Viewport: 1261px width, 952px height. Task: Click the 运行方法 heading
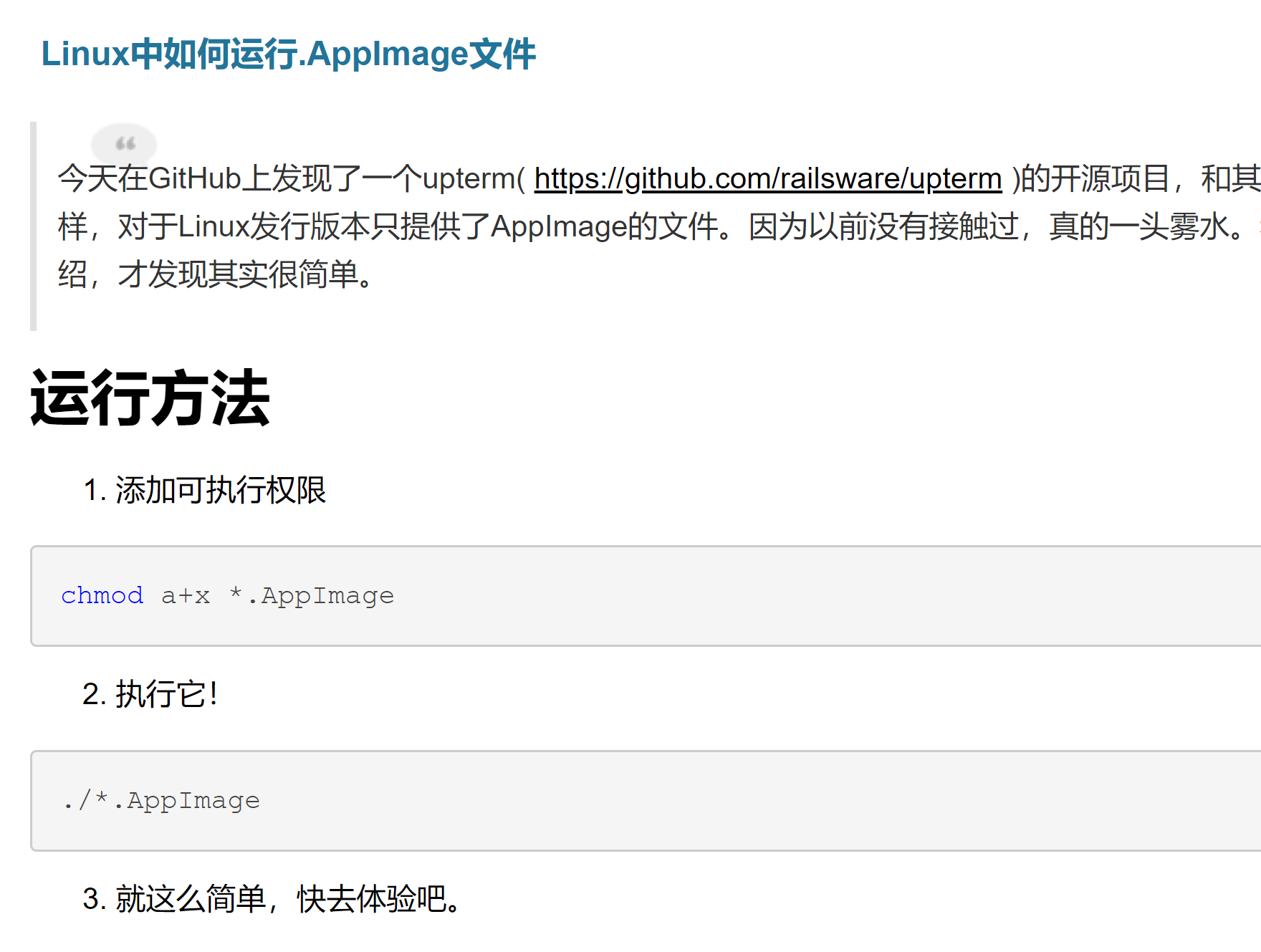[x=150, y=398]
